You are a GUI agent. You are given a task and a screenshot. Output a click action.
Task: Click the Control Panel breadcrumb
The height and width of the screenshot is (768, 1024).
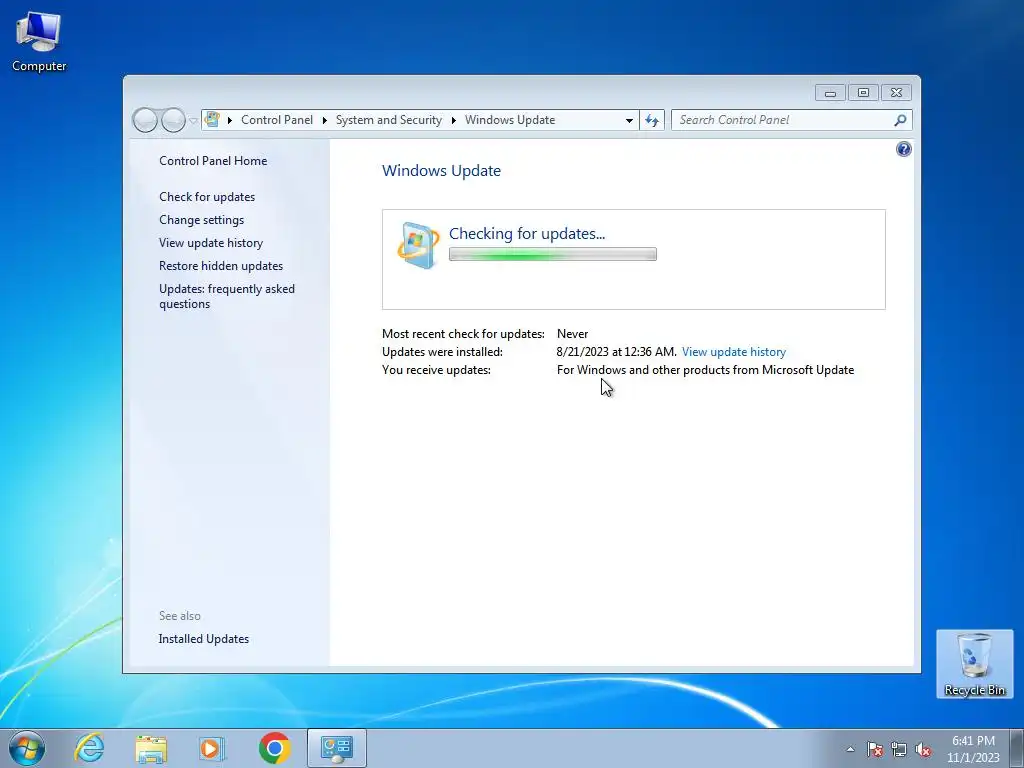click(x=277, y=120)
